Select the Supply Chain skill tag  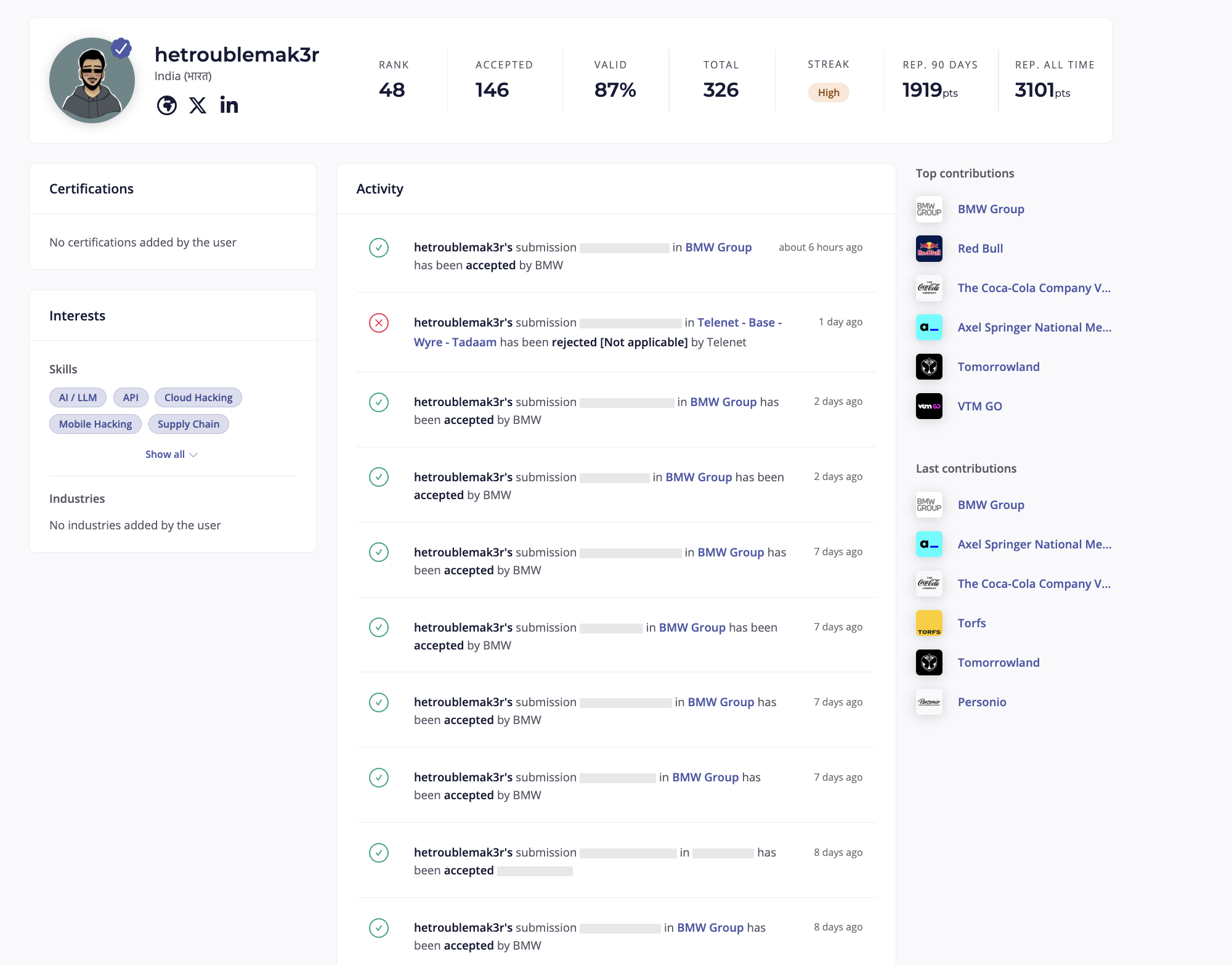(x=188, y=424)
